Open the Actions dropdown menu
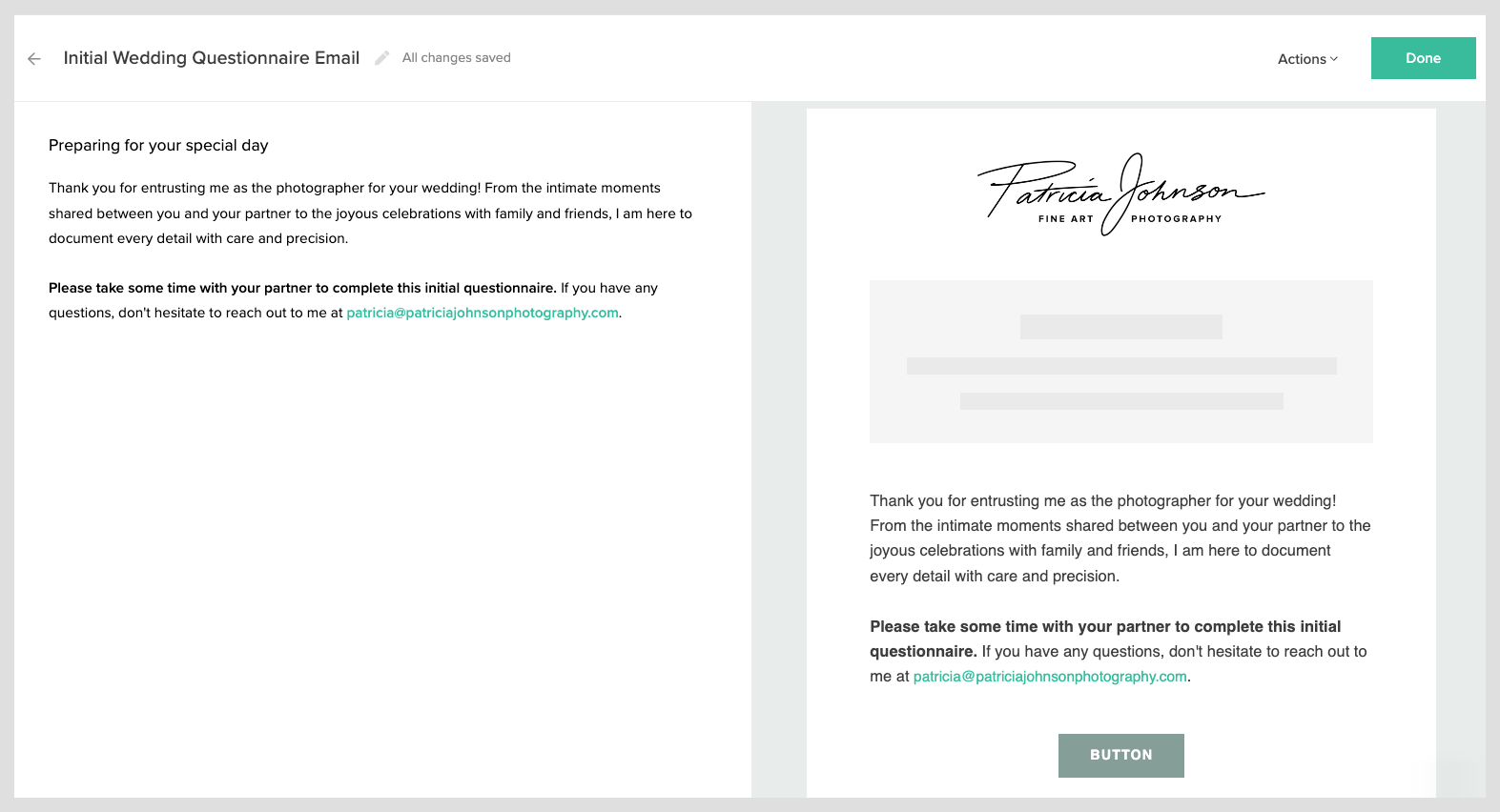This screenshot has width=1500, height=812. pyautogui.click(x=1302, y=59)
